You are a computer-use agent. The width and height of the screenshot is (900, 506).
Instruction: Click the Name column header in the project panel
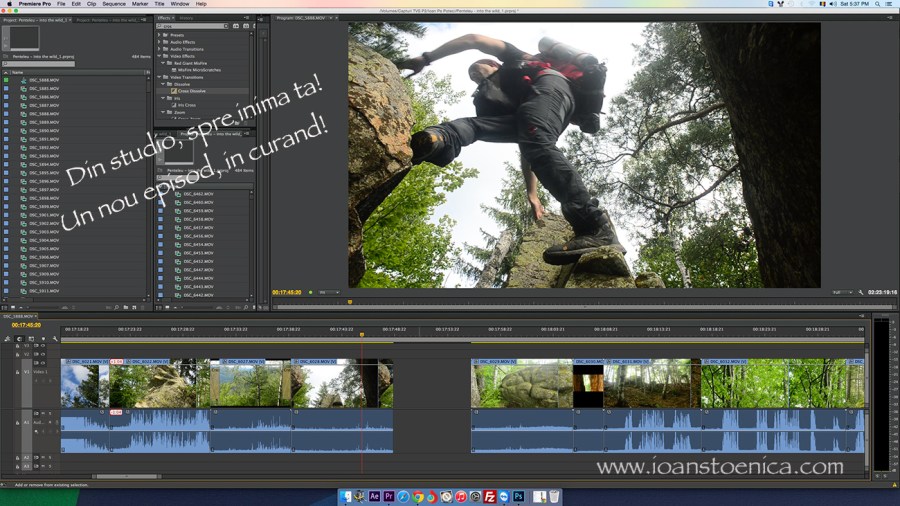point(18,72)
